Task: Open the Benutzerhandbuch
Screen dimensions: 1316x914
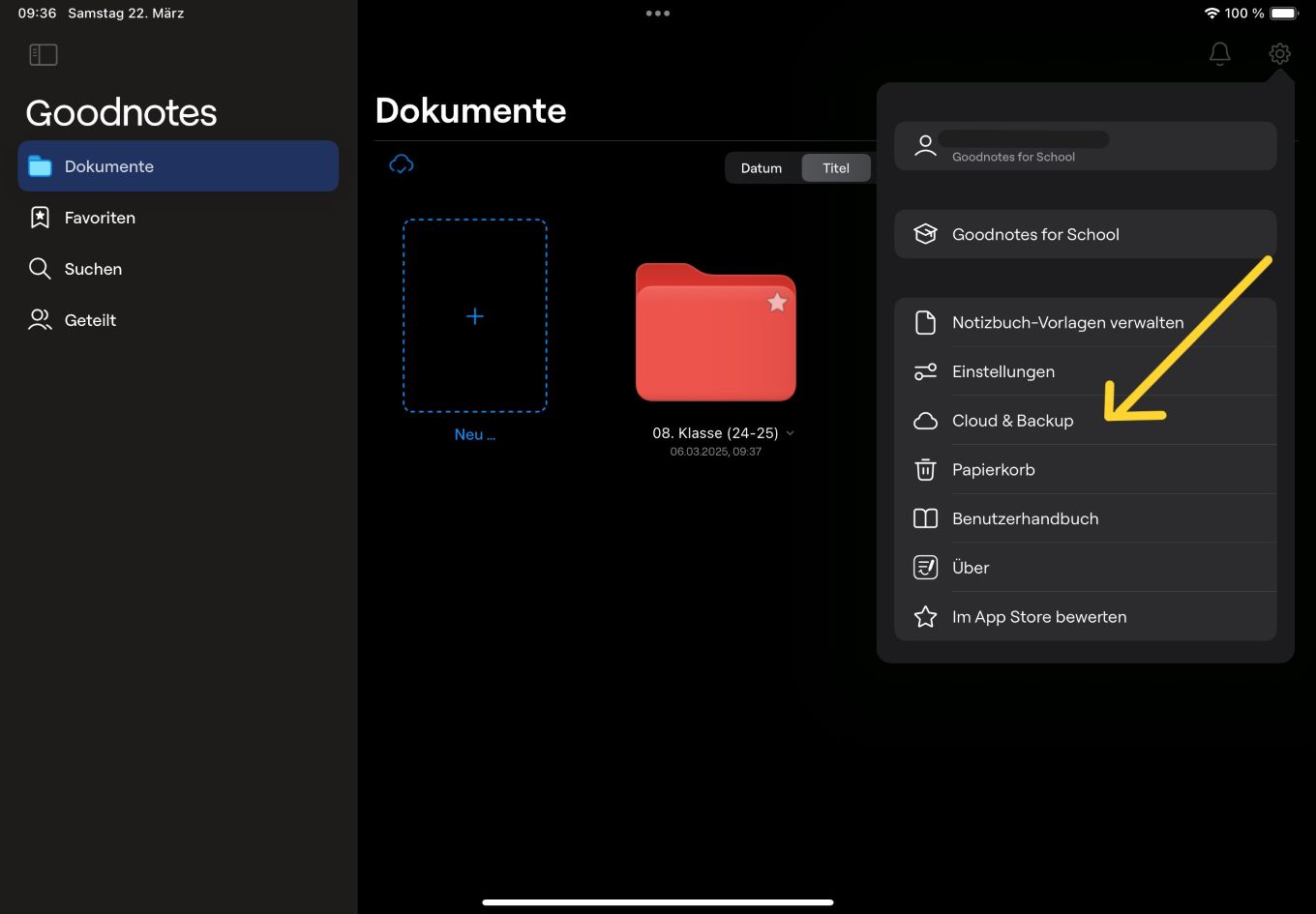Action: (1086, 518)
